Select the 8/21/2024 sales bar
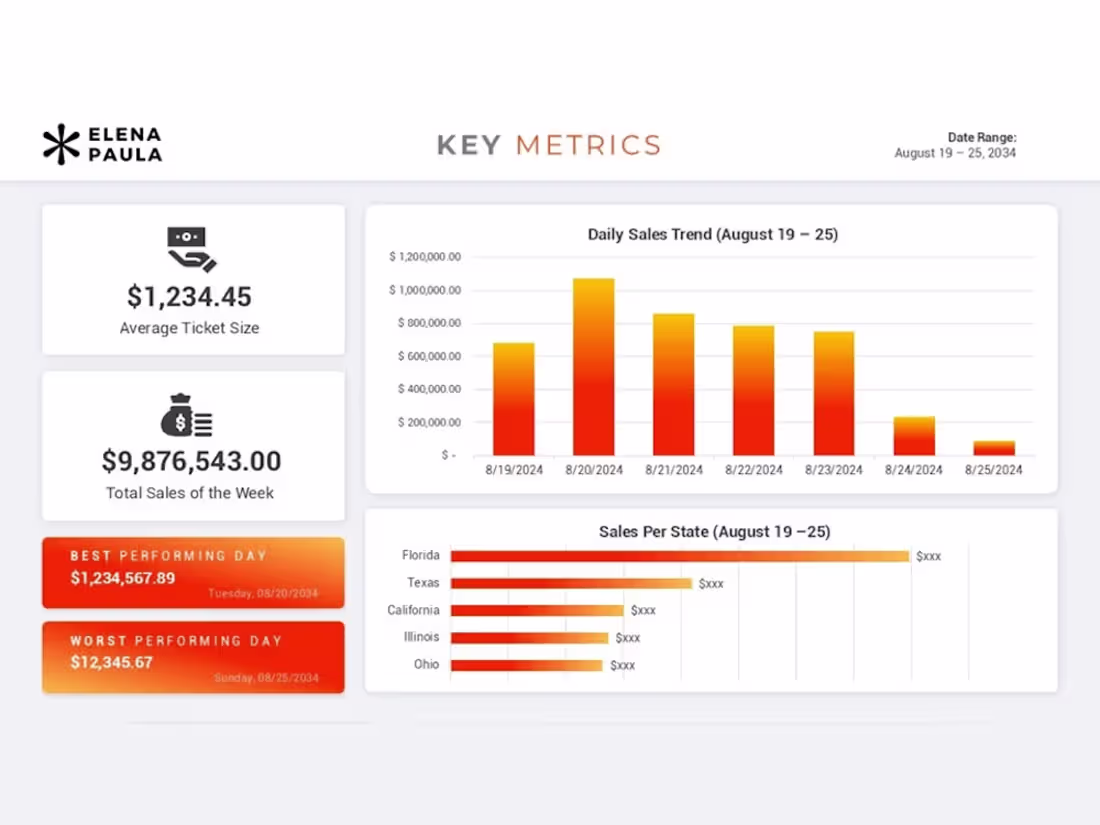The width and height of the screenshot is (1100, 825). tap(673, 384)
